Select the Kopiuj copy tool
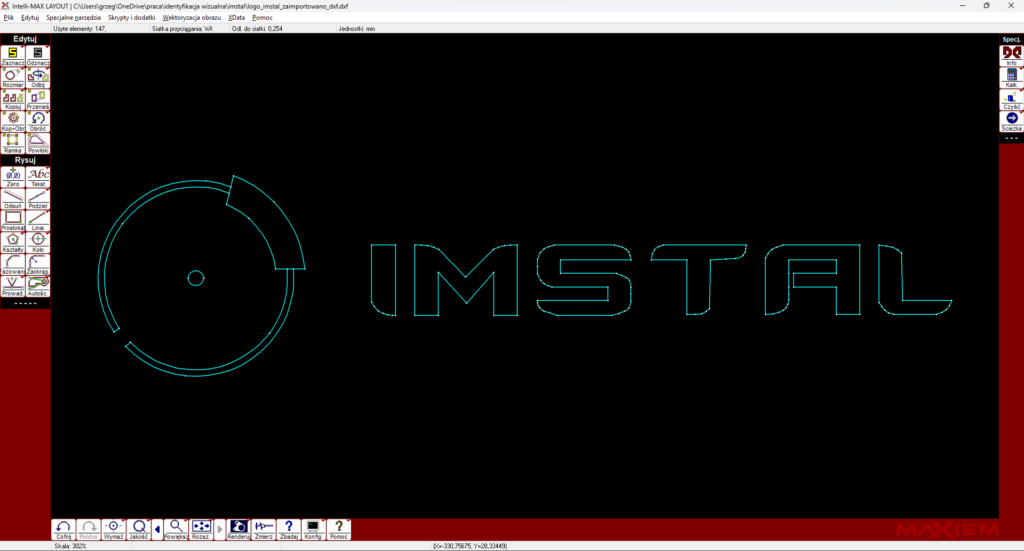Viewport: 1024px width, 551px height. coord(12,99)
